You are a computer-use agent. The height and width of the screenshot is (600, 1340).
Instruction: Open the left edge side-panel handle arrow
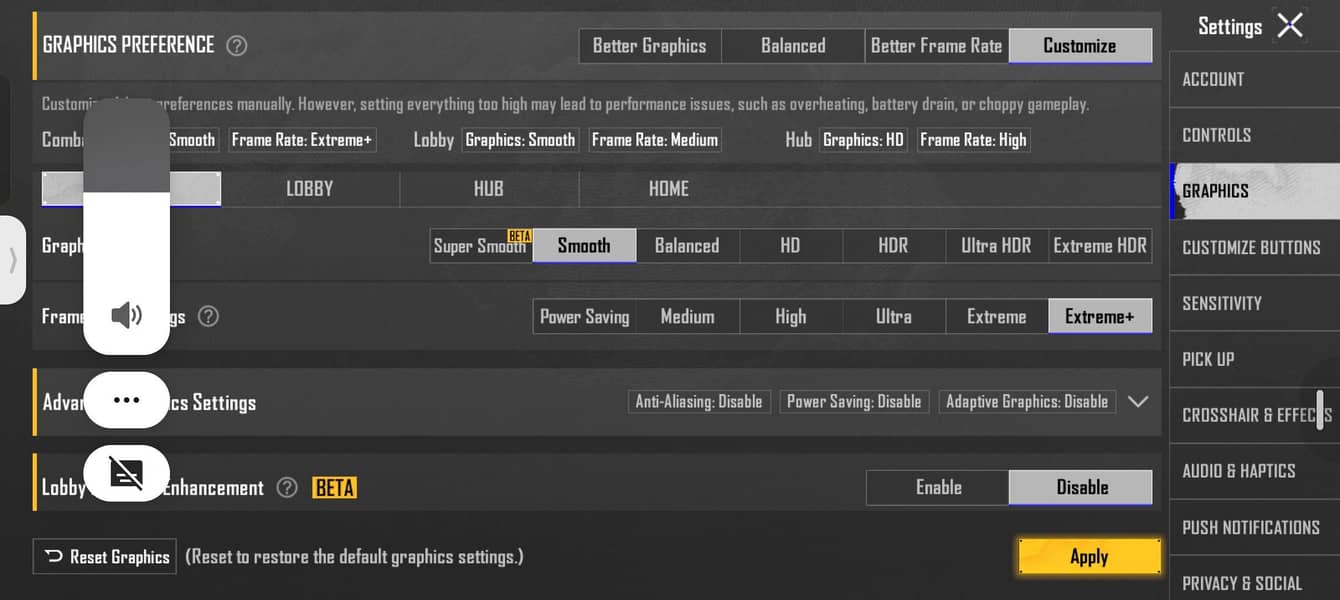pos(12,260)
